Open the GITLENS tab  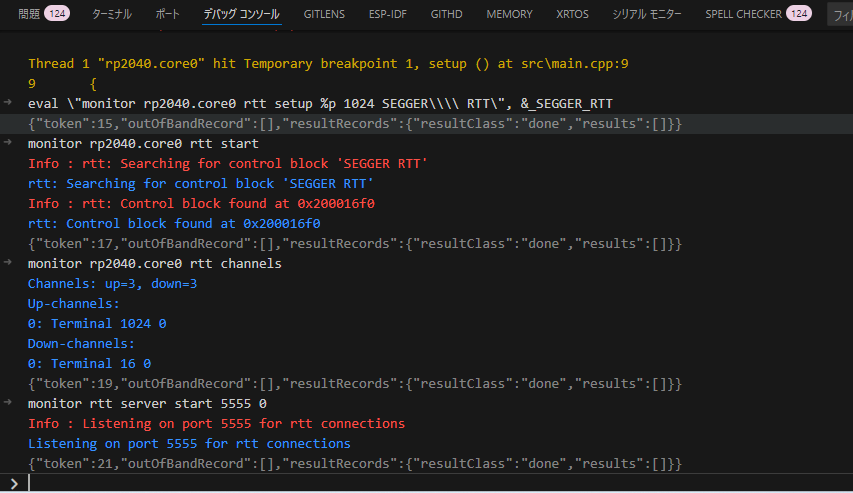(x=324, y=14)
